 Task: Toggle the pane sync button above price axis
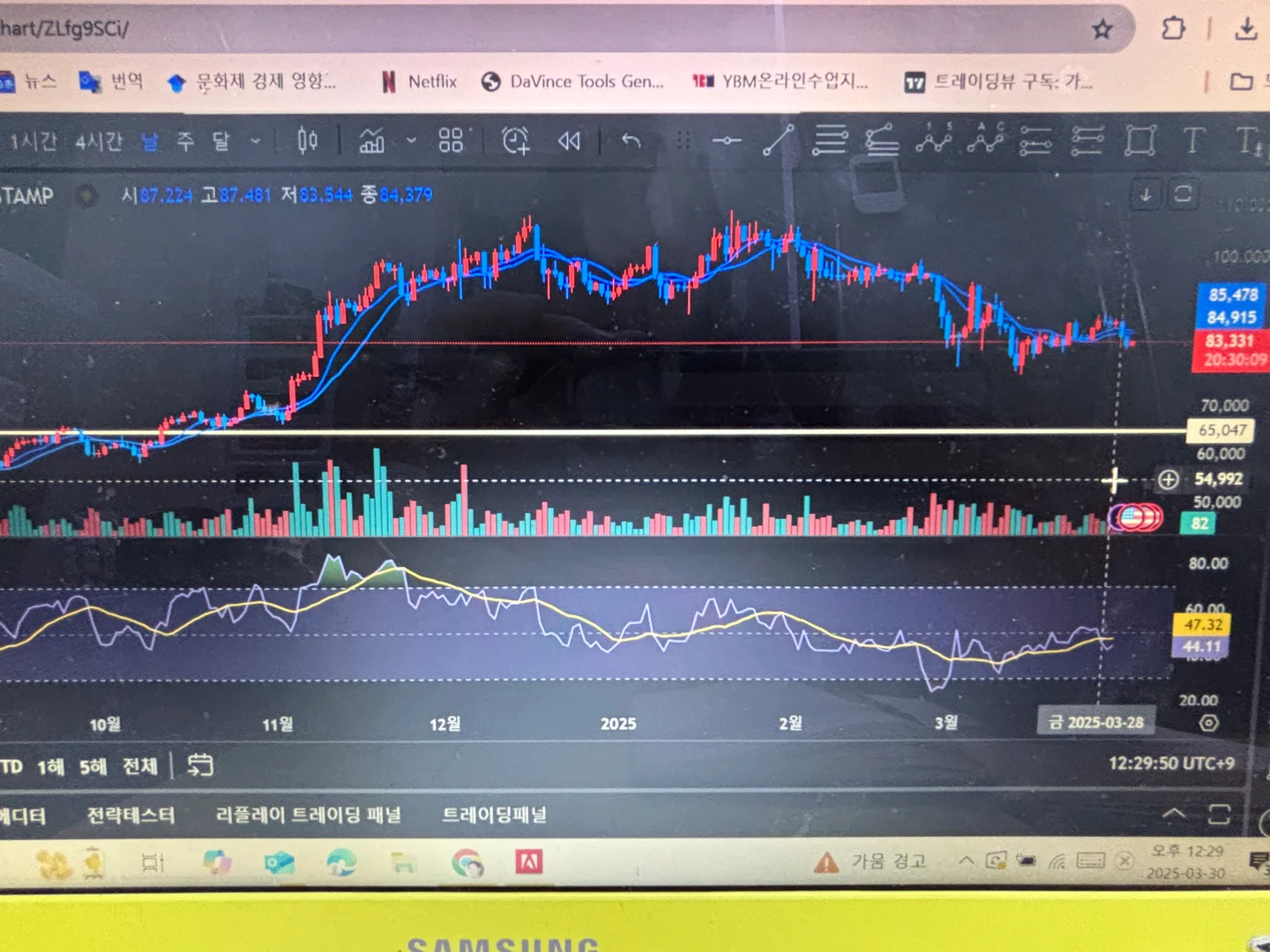click(1183, 194)
